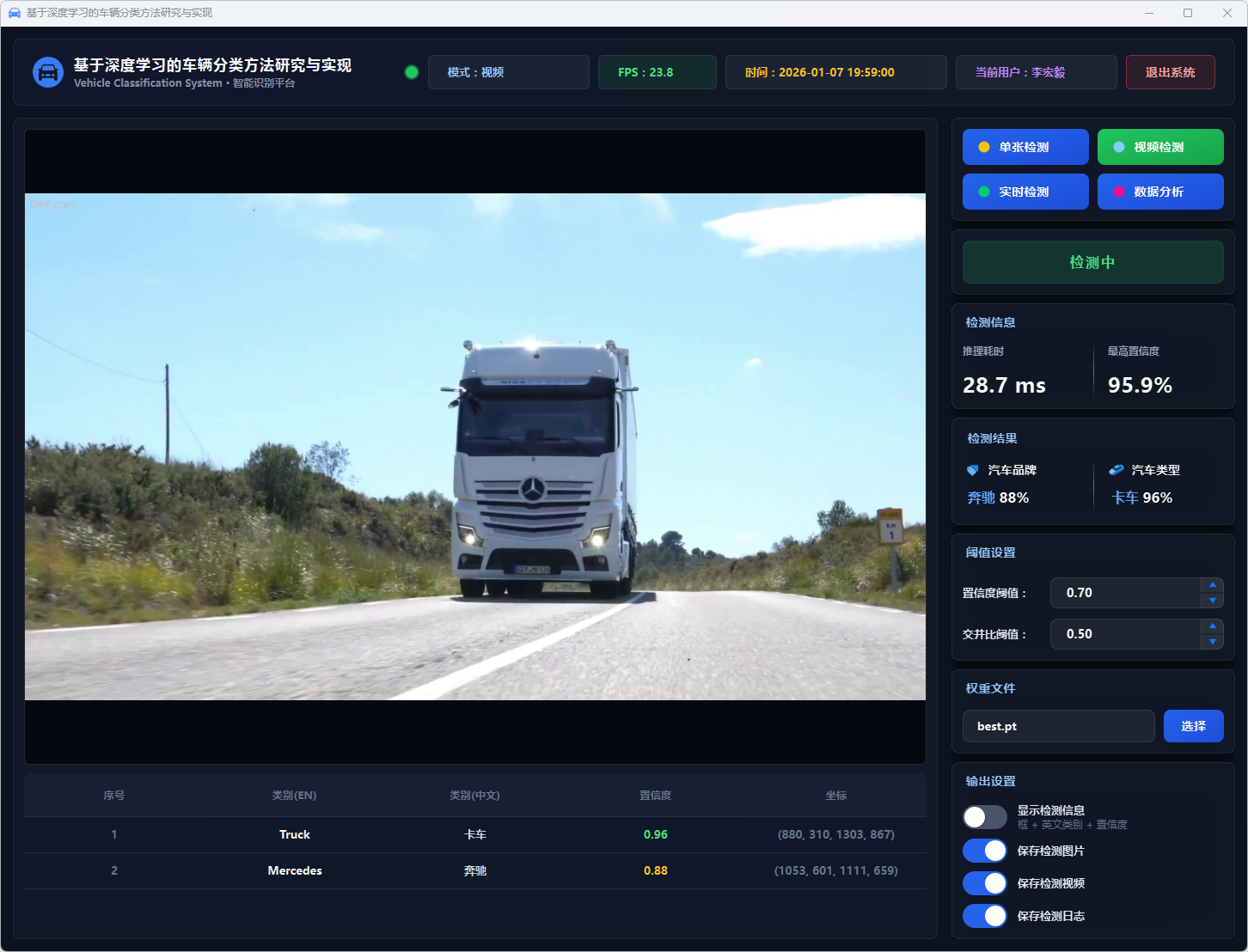
Task: Click the 检测信息 section heading
Action: 991,322
